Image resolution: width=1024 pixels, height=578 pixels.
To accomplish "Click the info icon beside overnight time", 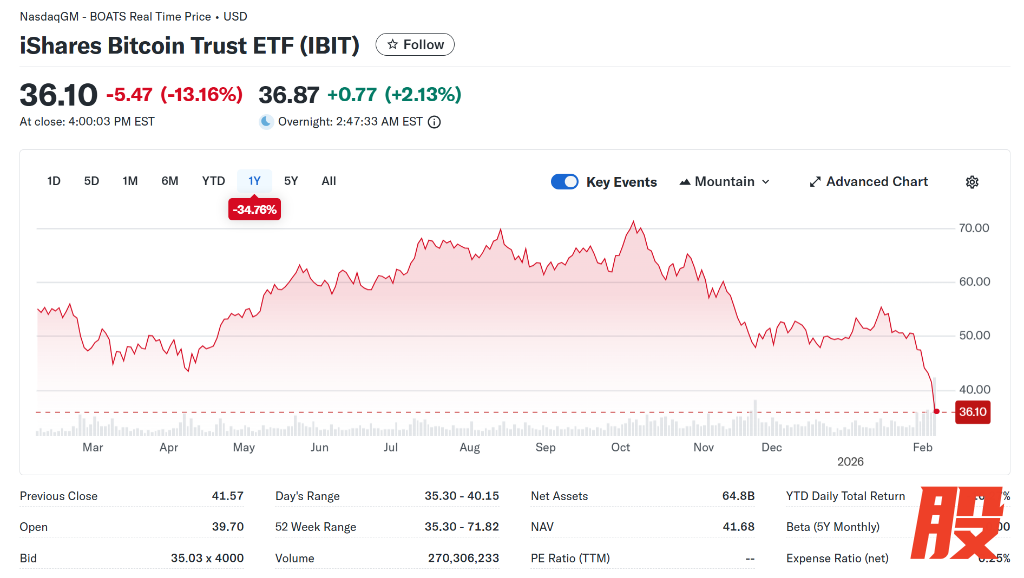I will 434,122.
